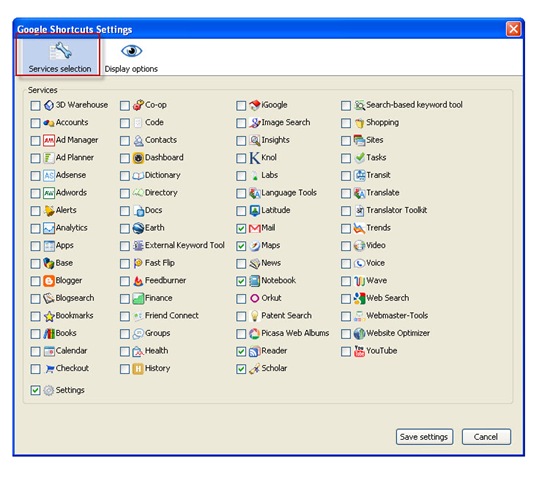Click the Blogger orange B icon

coord(49,281)
